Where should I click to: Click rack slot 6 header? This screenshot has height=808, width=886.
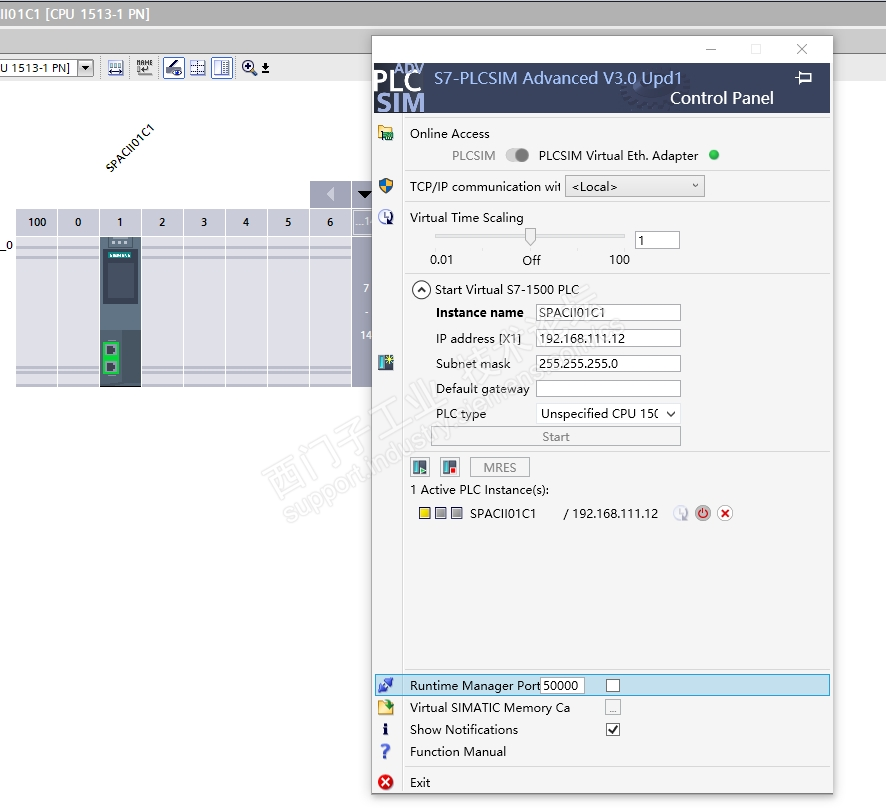pos(330,222)
